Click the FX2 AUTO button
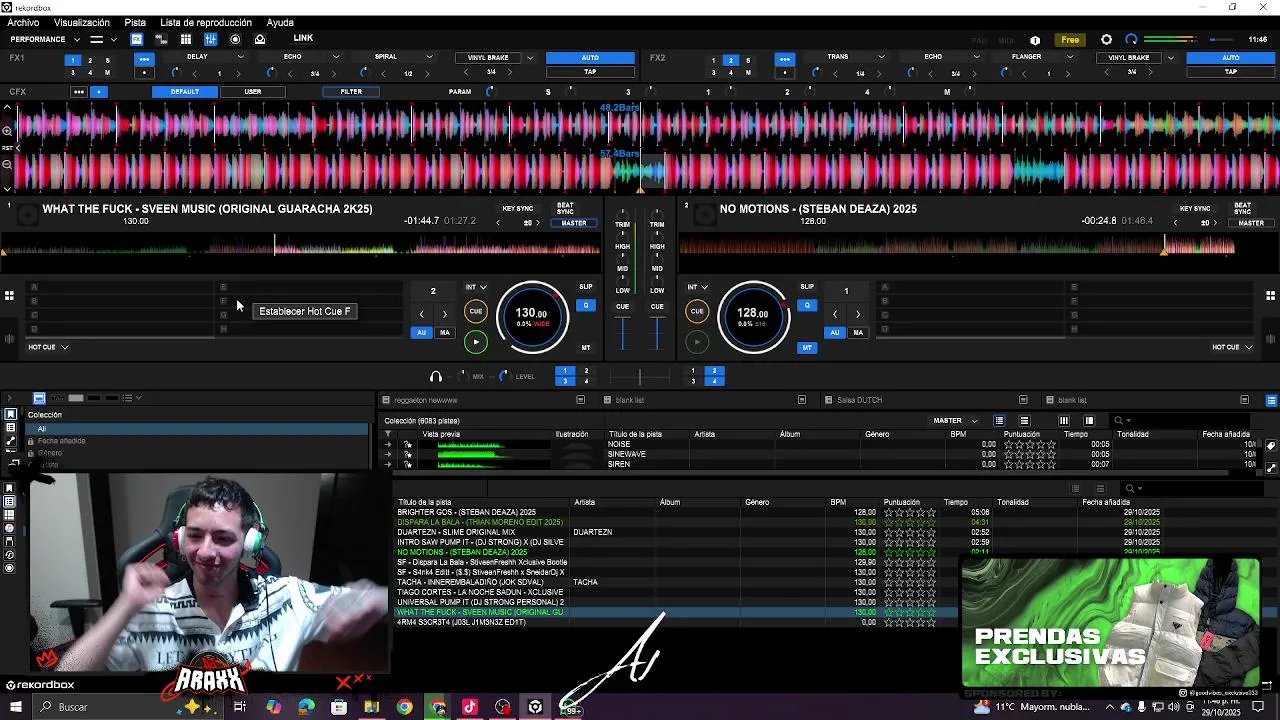 (1231, 58)
